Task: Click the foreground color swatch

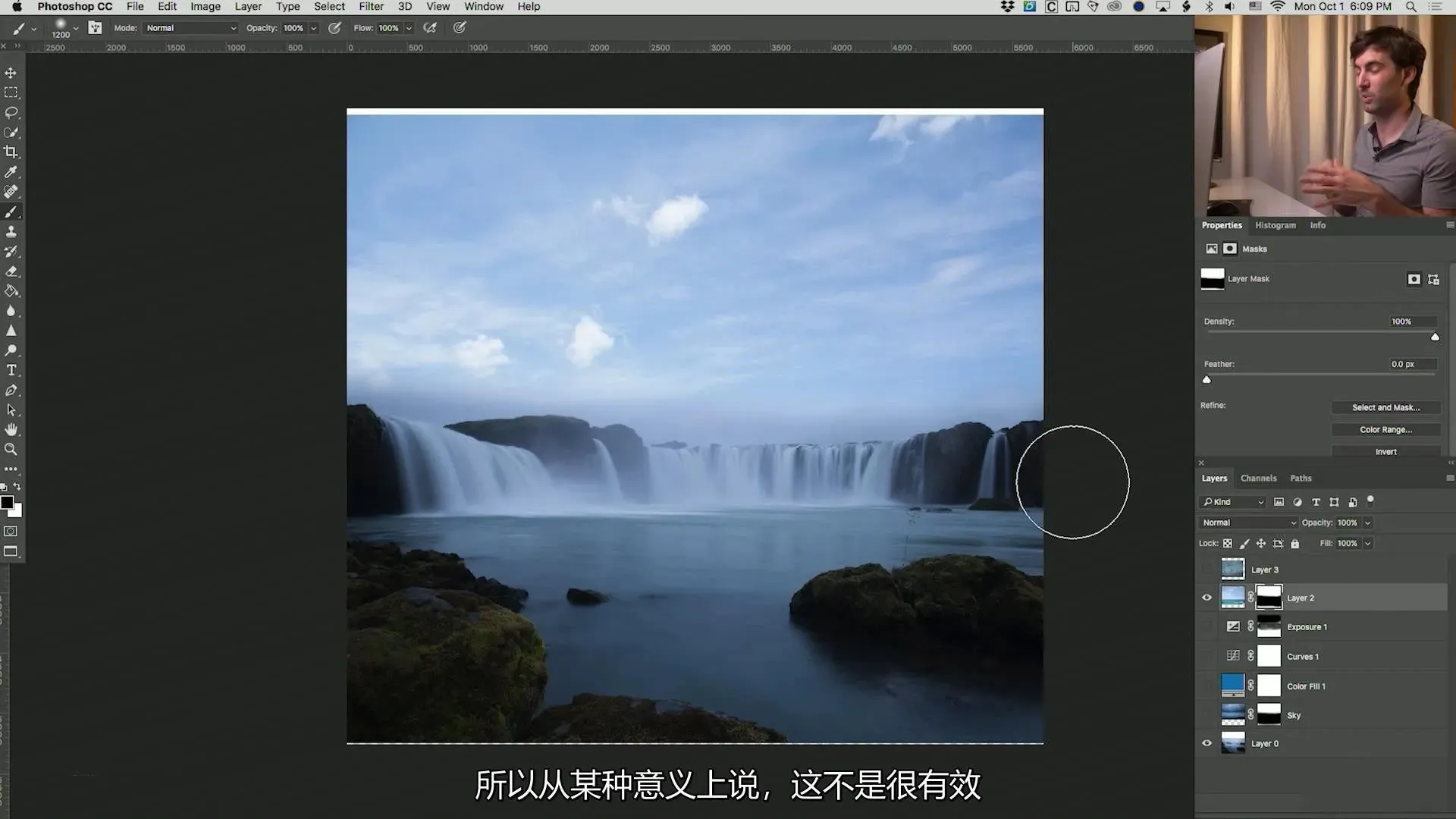Action: pyautogui.click(x=7, y=503)
